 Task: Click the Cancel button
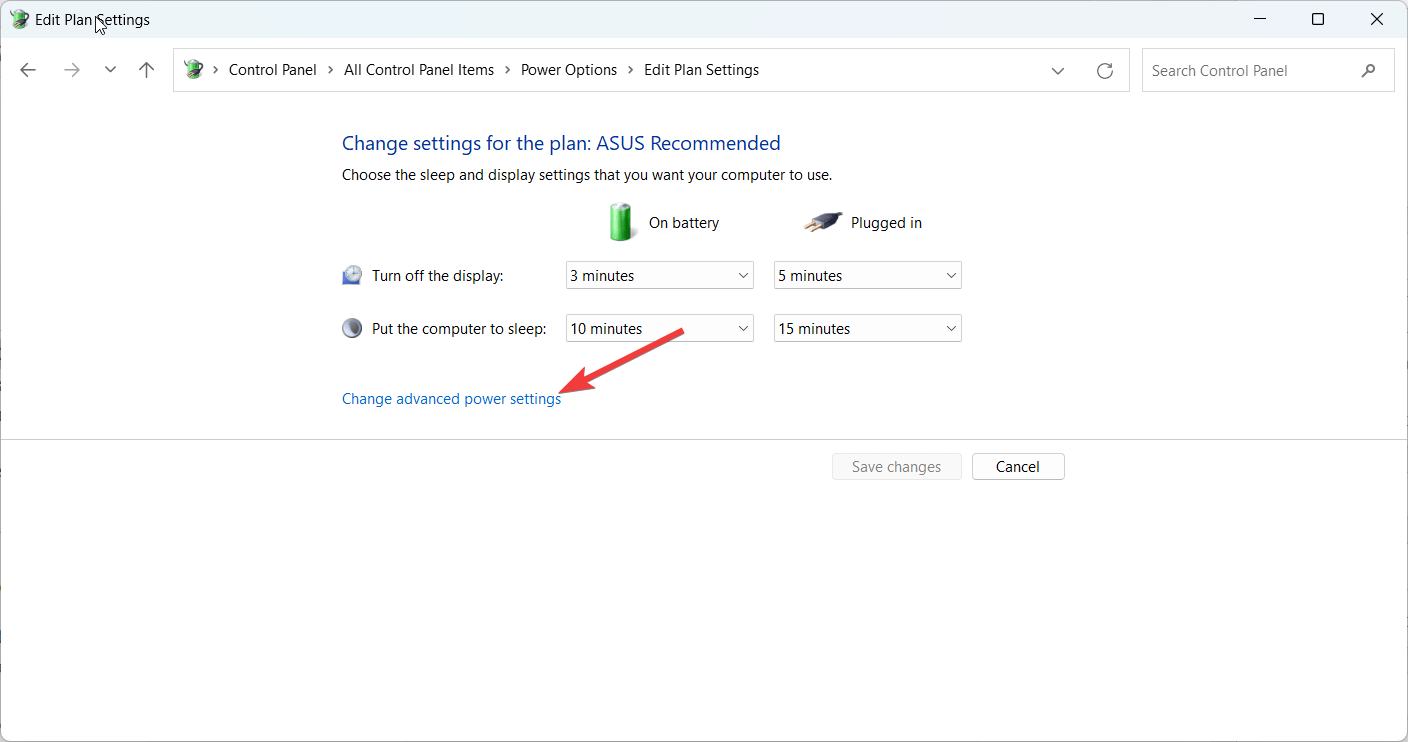1018,467
